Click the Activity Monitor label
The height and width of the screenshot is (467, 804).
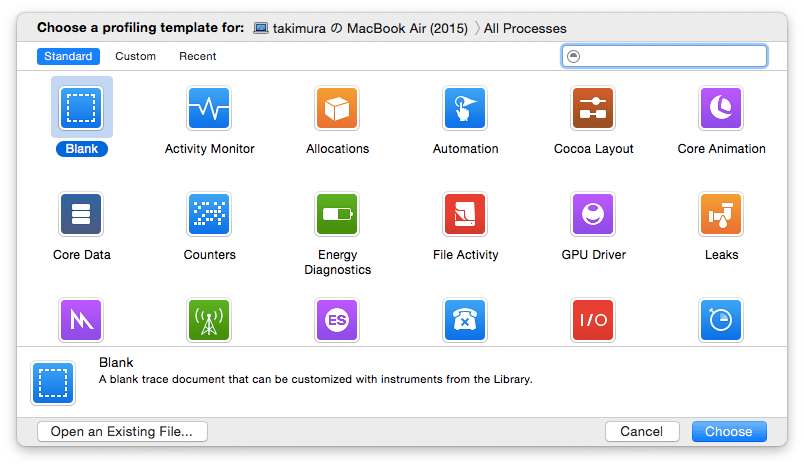coord(209,149)
